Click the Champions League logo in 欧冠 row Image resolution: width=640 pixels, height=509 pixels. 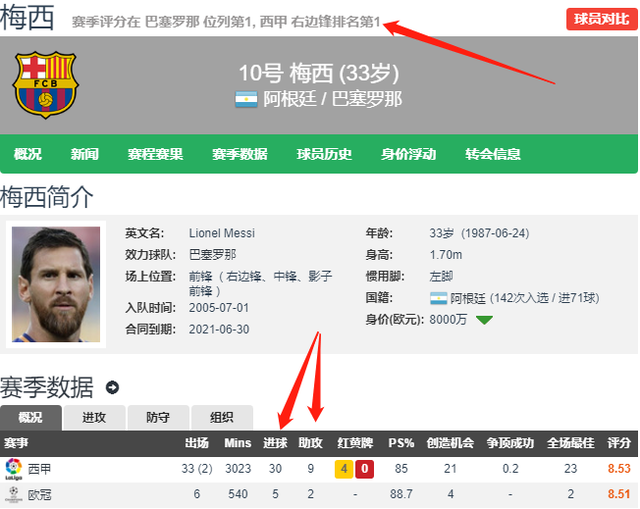coord(13,494)
